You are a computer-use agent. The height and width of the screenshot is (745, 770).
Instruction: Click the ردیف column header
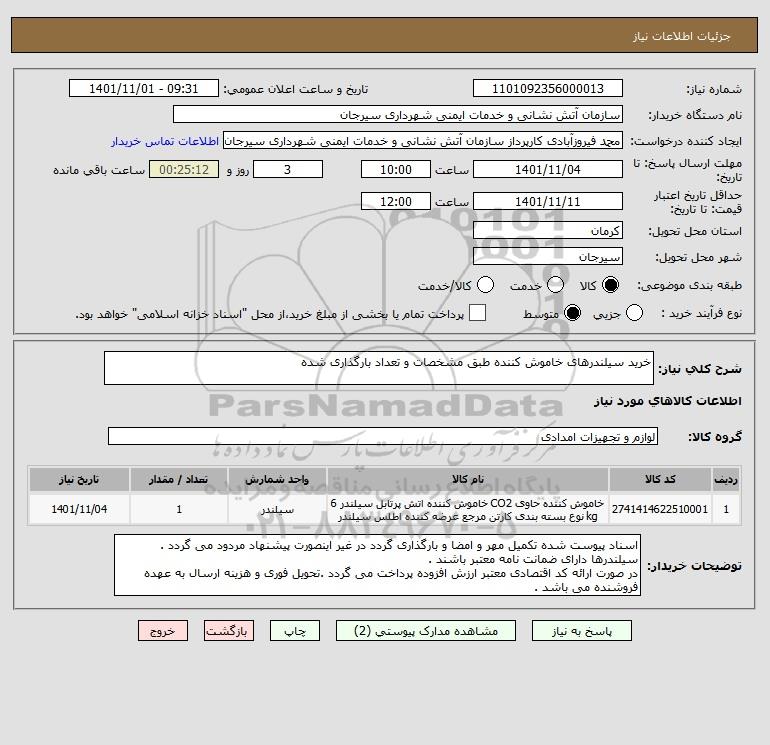coord(726,479)
